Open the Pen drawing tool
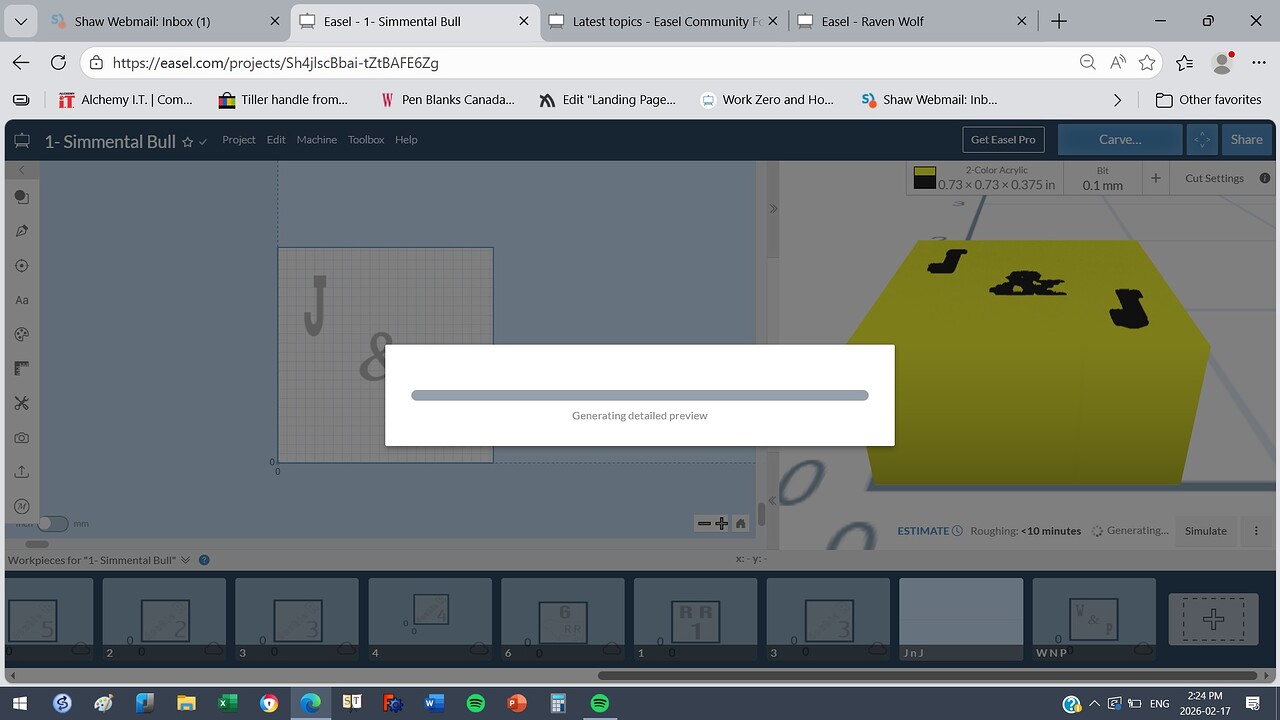 21,230
